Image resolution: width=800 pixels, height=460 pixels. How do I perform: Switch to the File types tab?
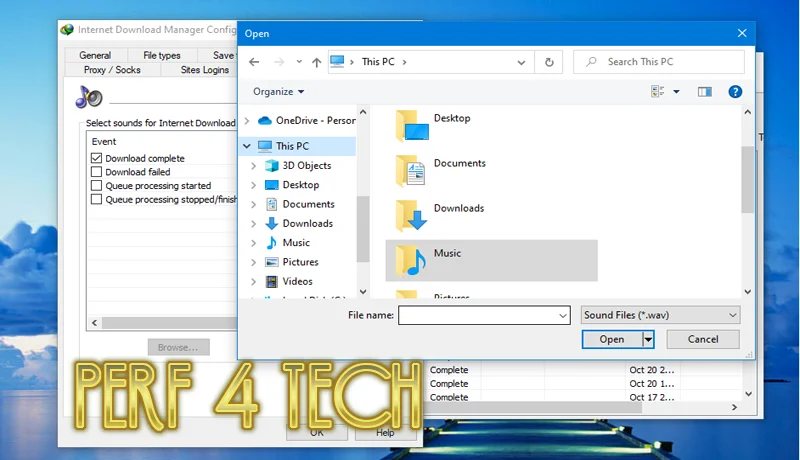click(x=162, y=56)
